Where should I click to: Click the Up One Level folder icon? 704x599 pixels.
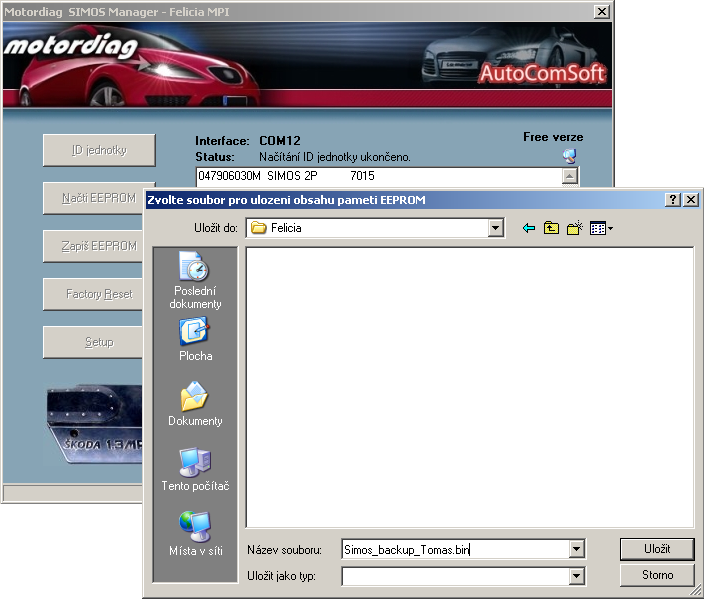click(551, 228)
